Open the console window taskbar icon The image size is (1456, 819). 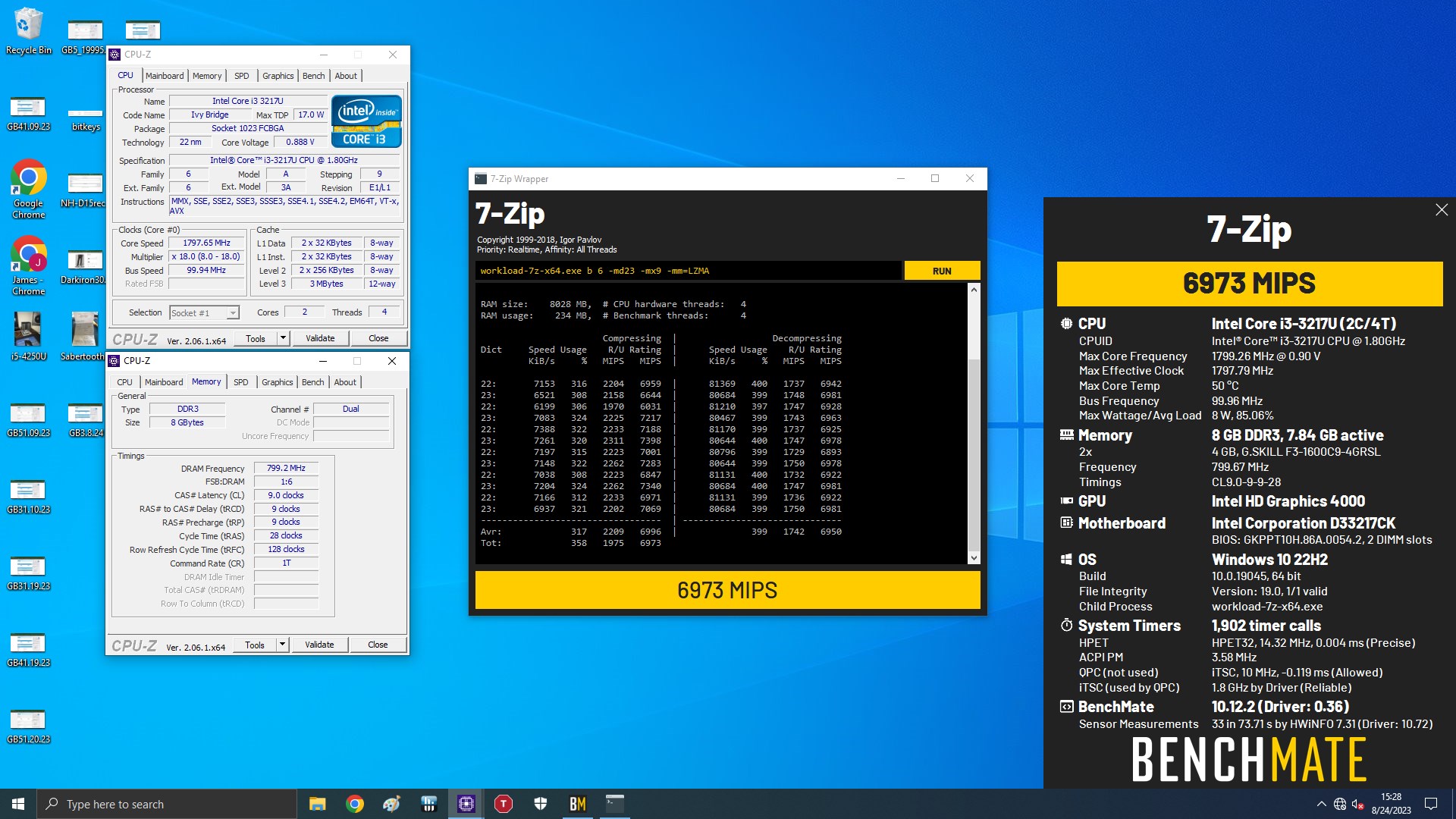(x=614, y=804)
